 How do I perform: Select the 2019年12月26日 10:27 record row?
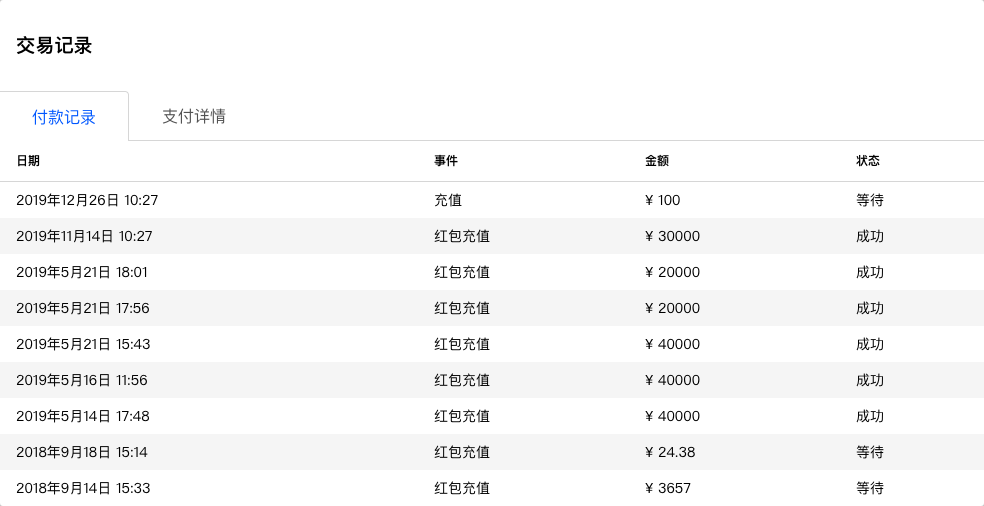click(492, 200)
